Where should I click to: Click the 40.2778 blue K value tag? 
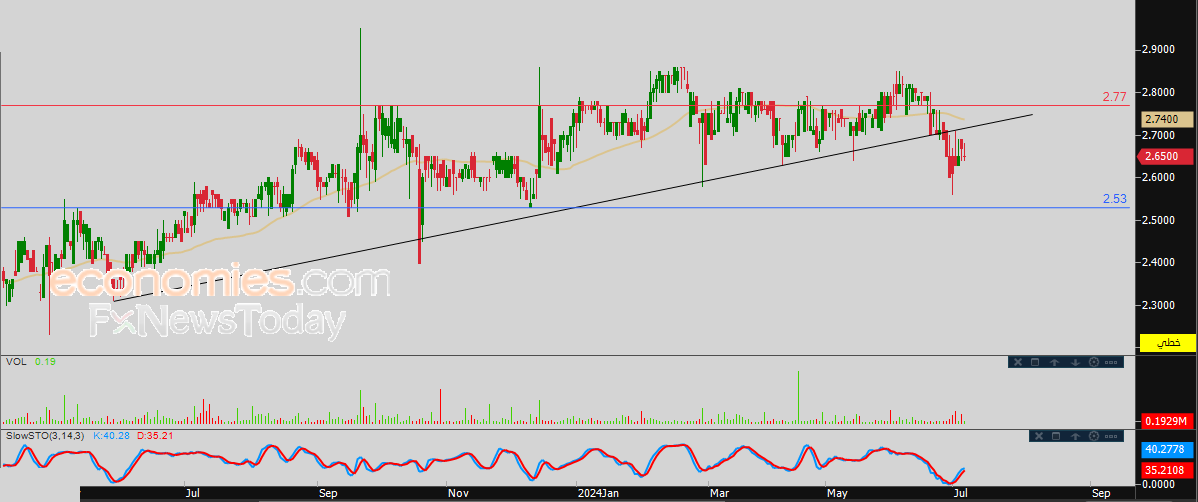(x=1167, y=451)
